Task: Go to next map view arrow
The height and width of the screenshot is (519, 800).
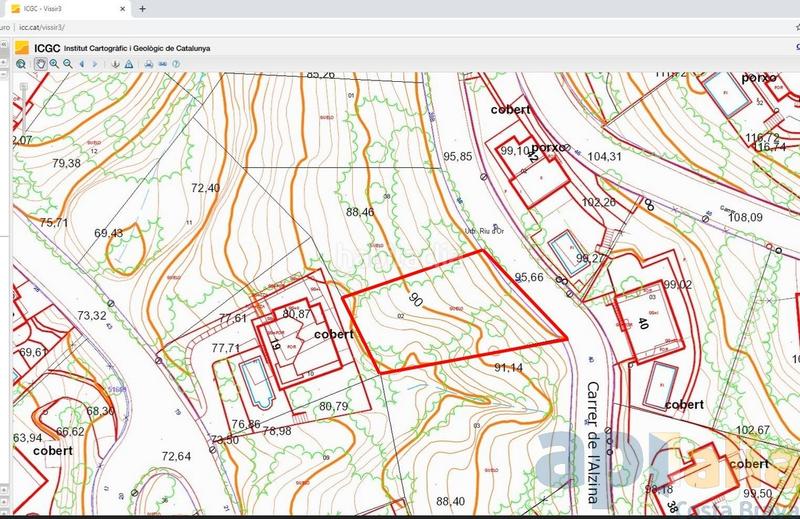Action: (x=96, y=64)
